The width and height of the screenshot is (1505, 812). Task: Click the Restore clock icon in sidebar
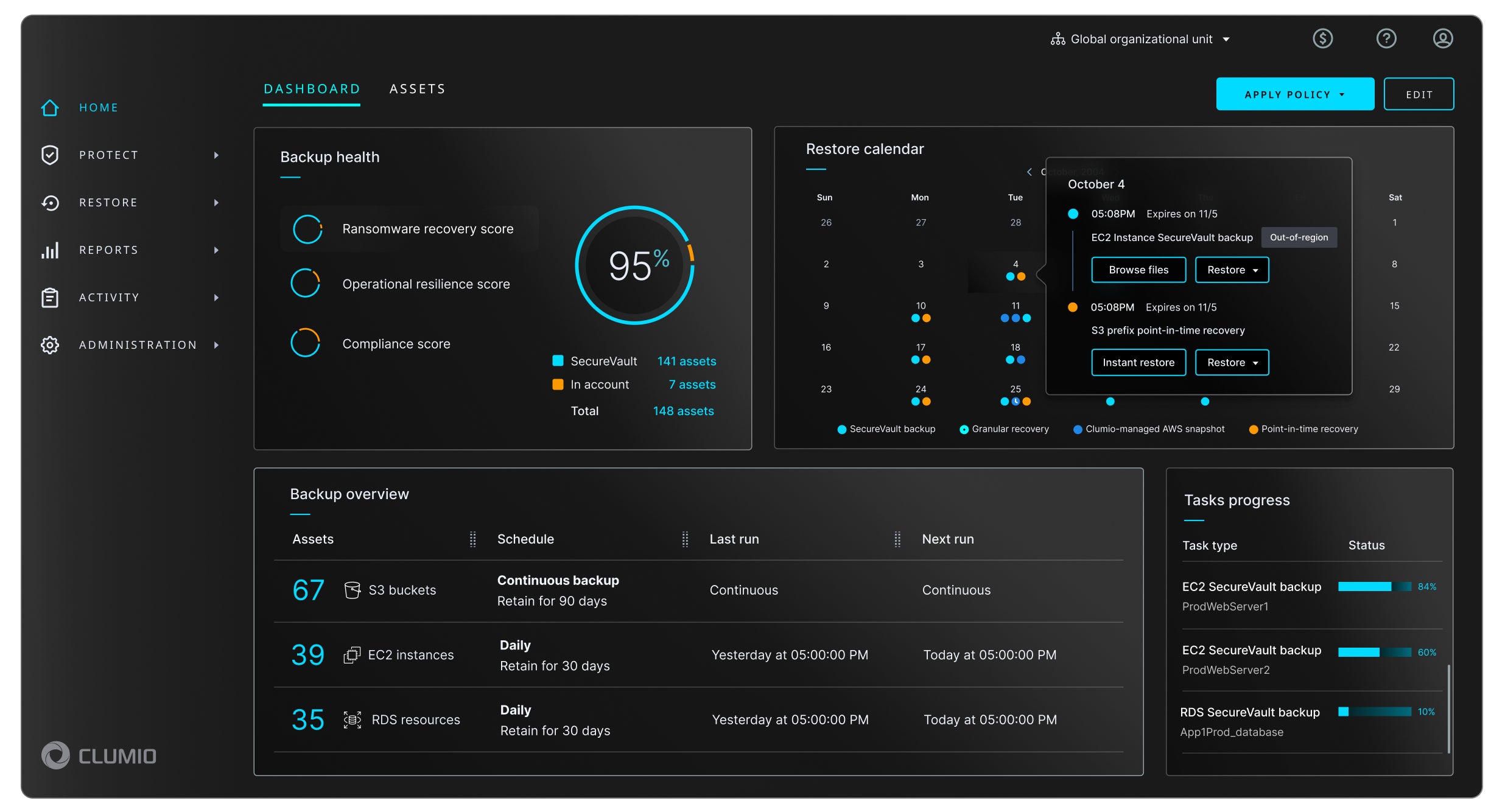coord(49,202)
